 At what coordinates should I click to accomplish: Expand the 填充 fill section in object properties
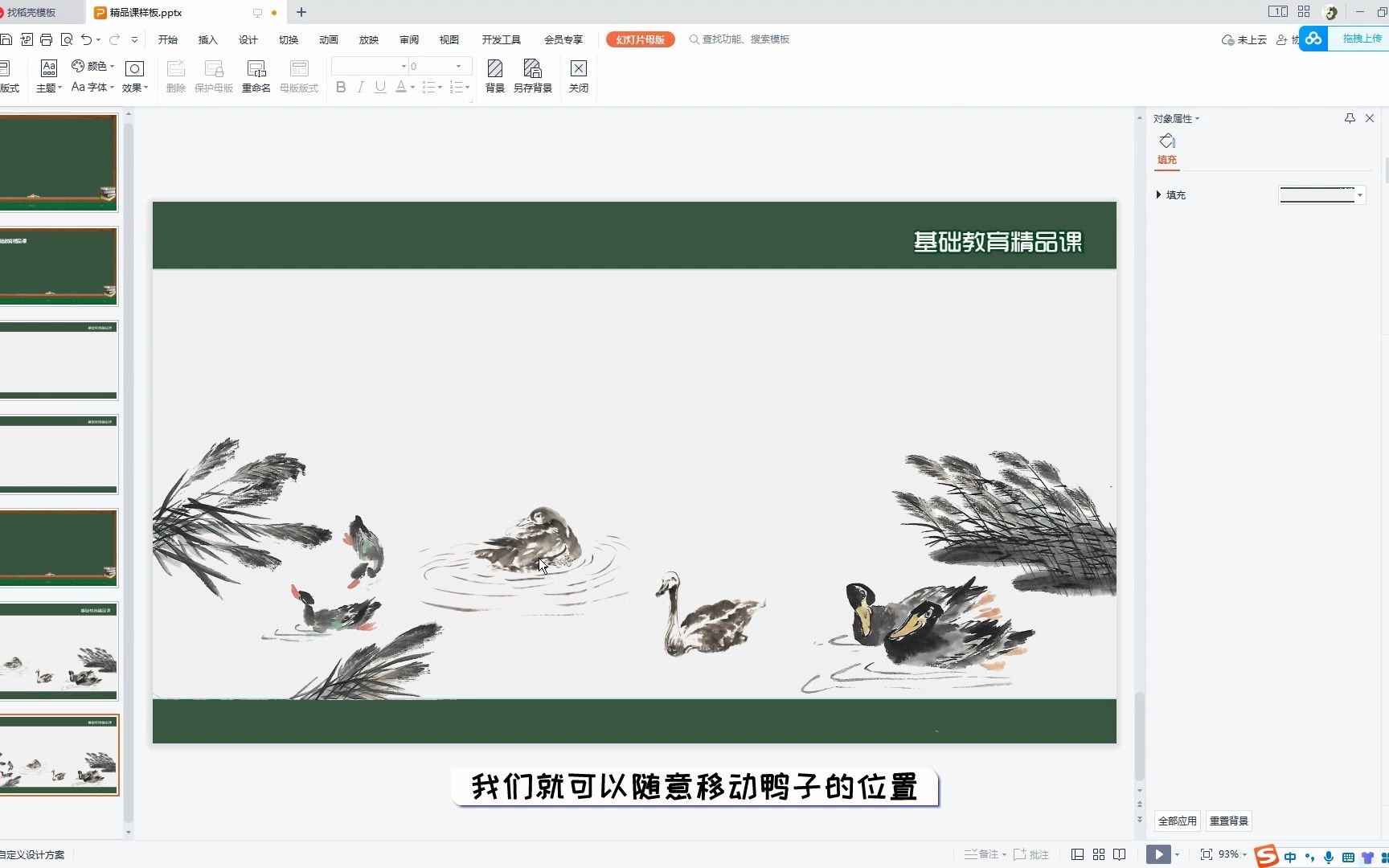point(1159,194)
